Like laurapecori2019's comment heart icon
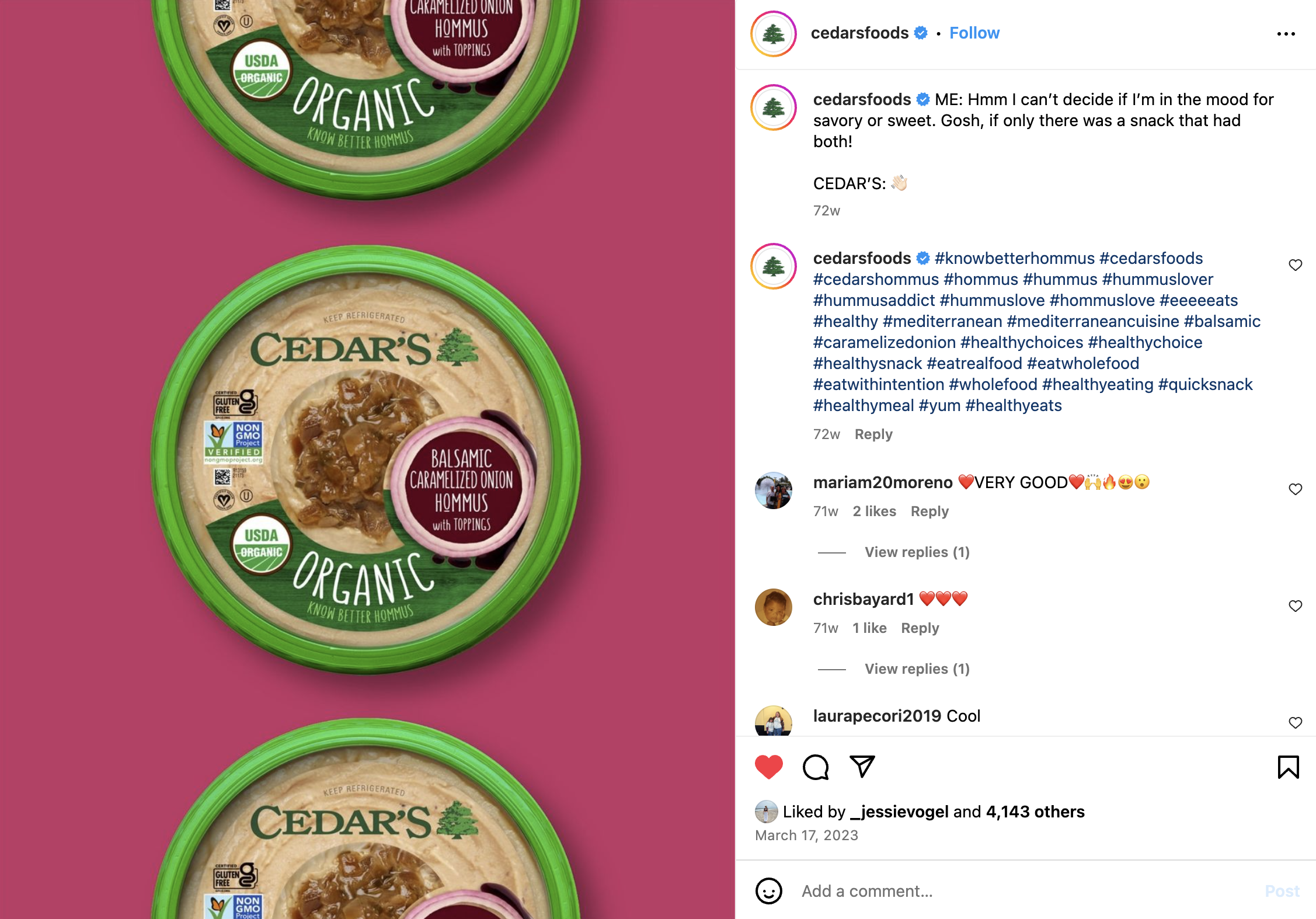 point(1295,723)
